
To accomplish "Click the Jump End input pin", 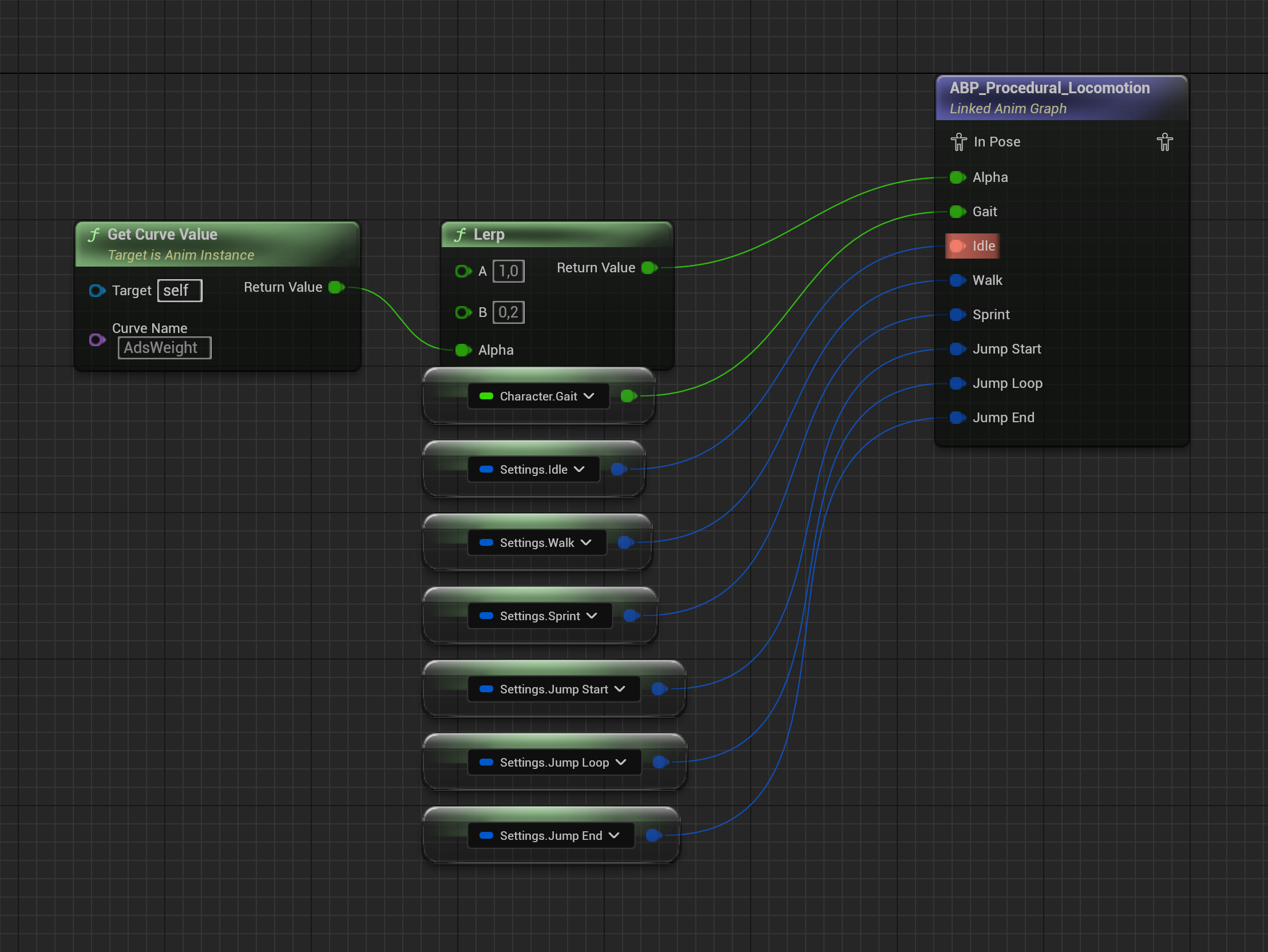I will (x=957, y=418).
